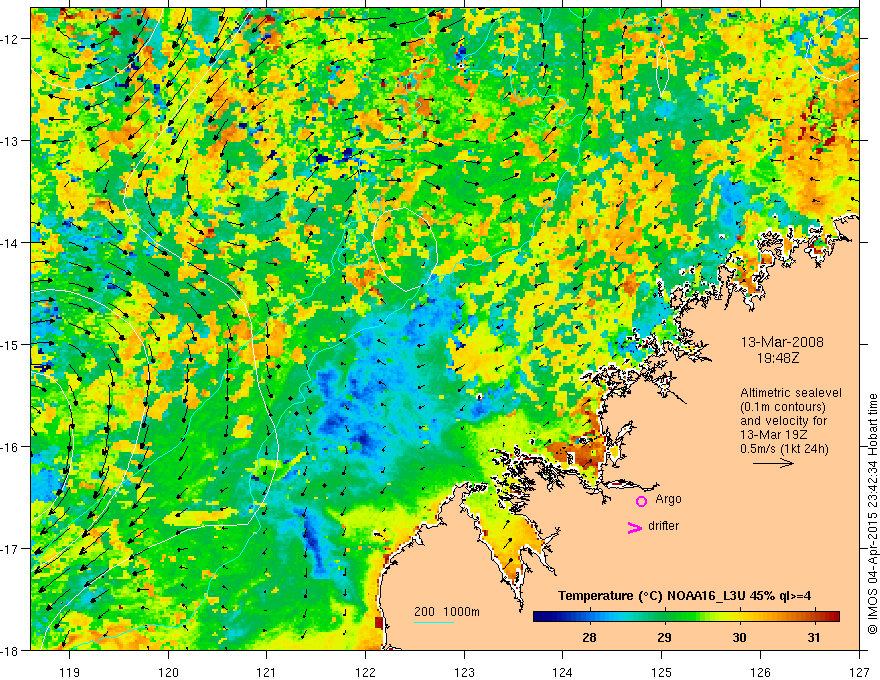Click the 30 value on temperature scale
Screen dimensions: 880x680
tap(739, 637)
